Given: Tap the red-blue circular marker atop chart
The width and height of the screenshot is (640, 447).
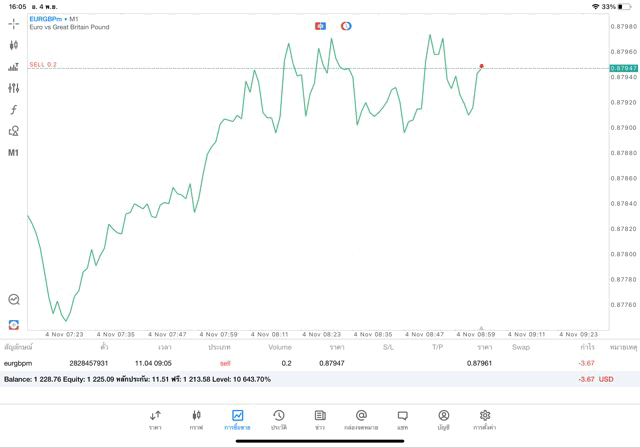Looking at the screenshot, I should click(346, 25).
